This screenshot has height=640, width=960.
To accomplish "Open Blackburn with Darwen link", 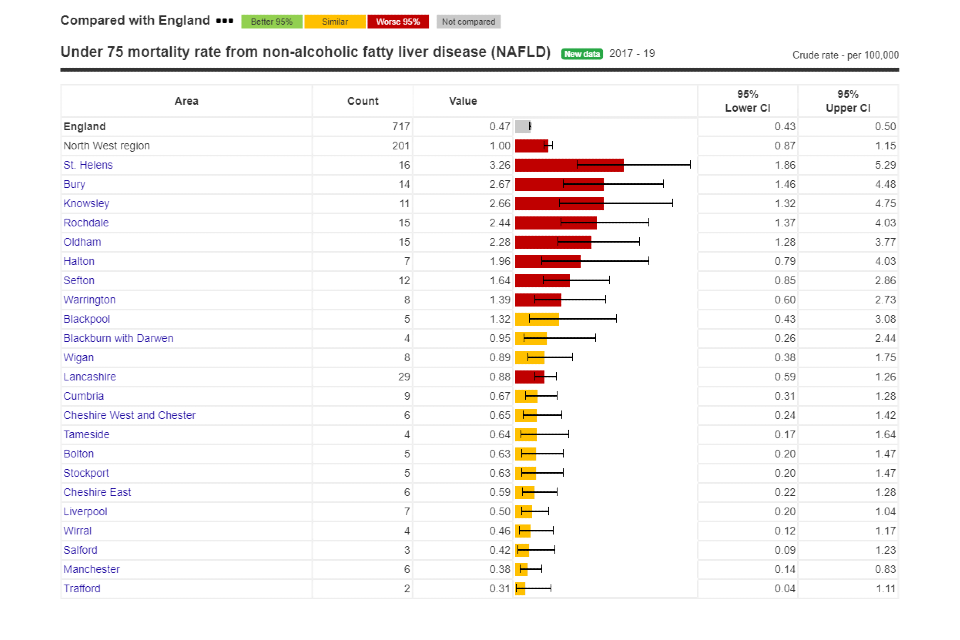I will [x=118, y=339].
